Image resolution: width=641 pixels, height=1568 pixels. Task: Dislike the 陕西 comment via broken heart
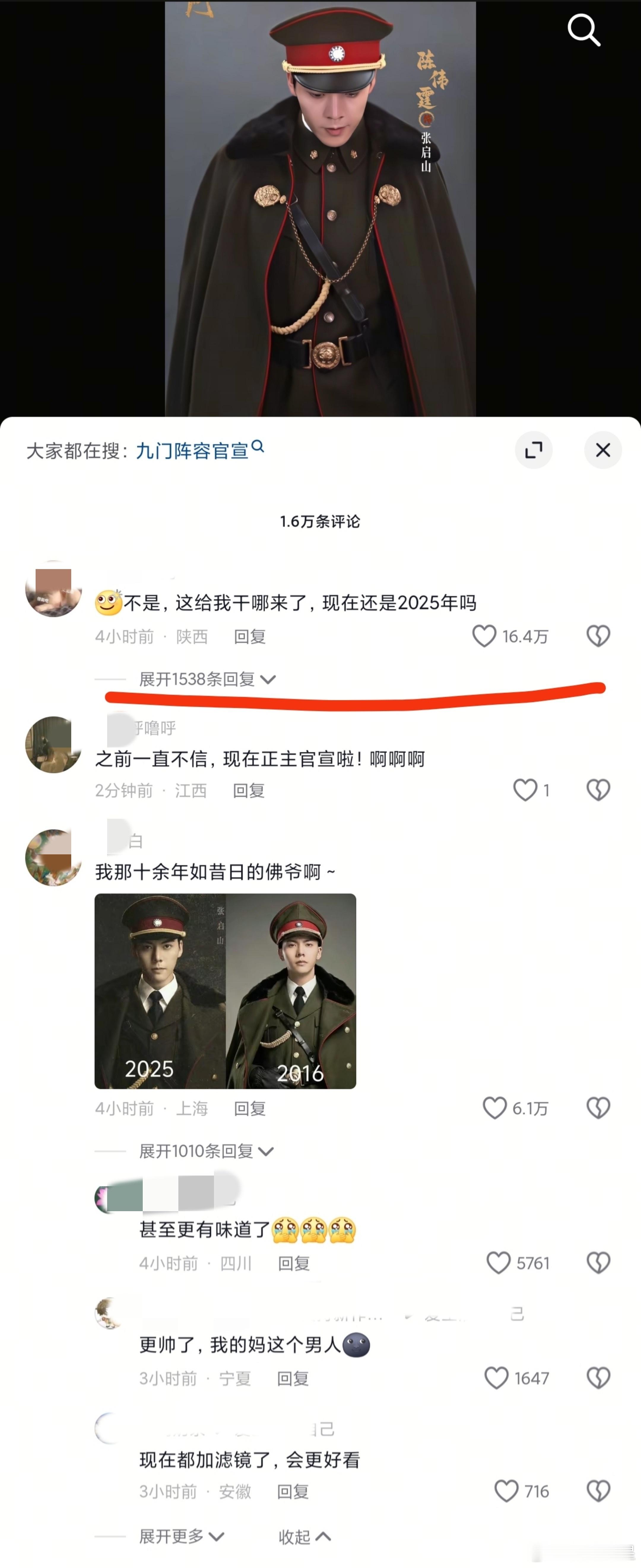pos(598,636)
